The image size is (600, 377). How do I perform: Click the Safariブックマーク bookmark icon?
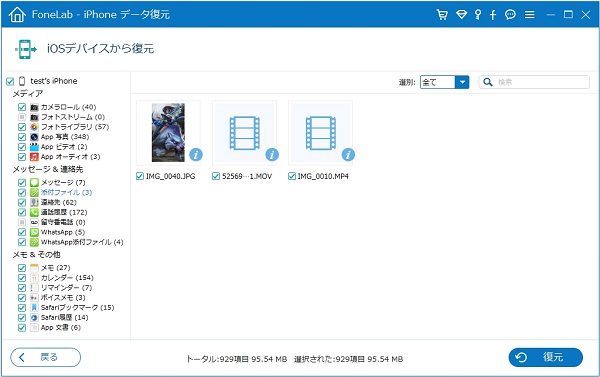tap(34, 307)
